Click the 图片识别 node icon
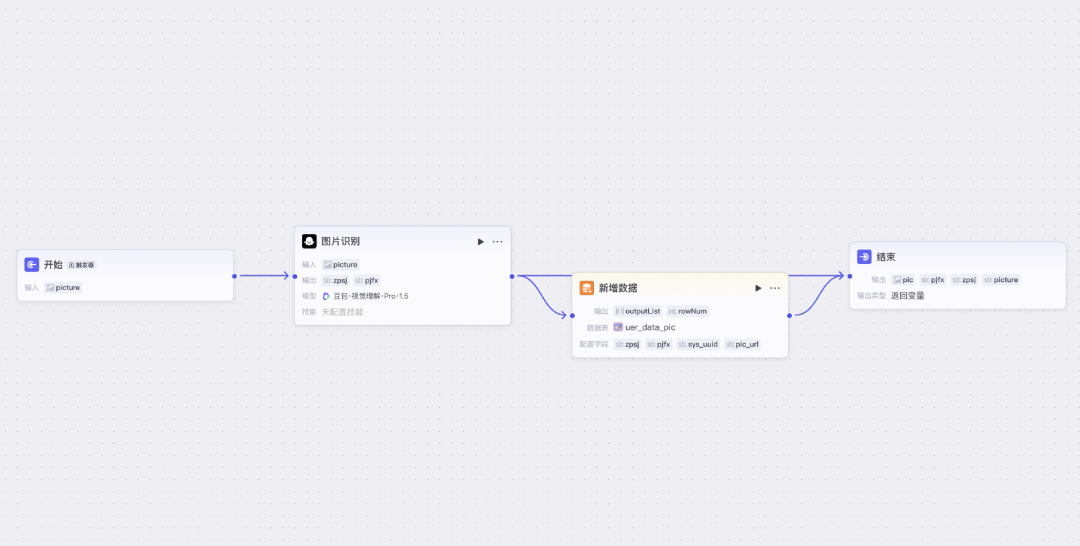 309,242
